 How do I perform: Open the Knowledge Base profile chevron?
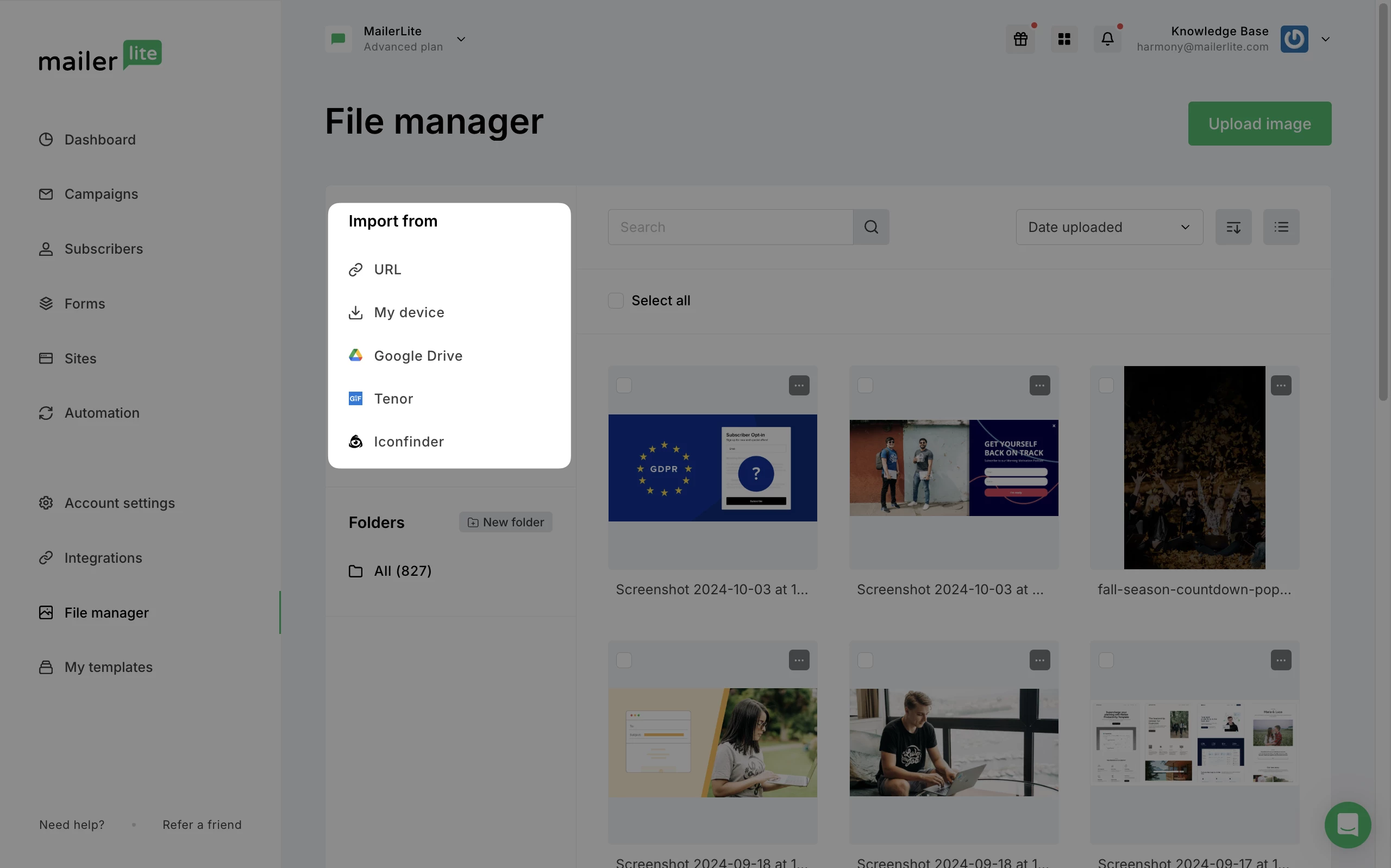click(x=1325, y=39)
